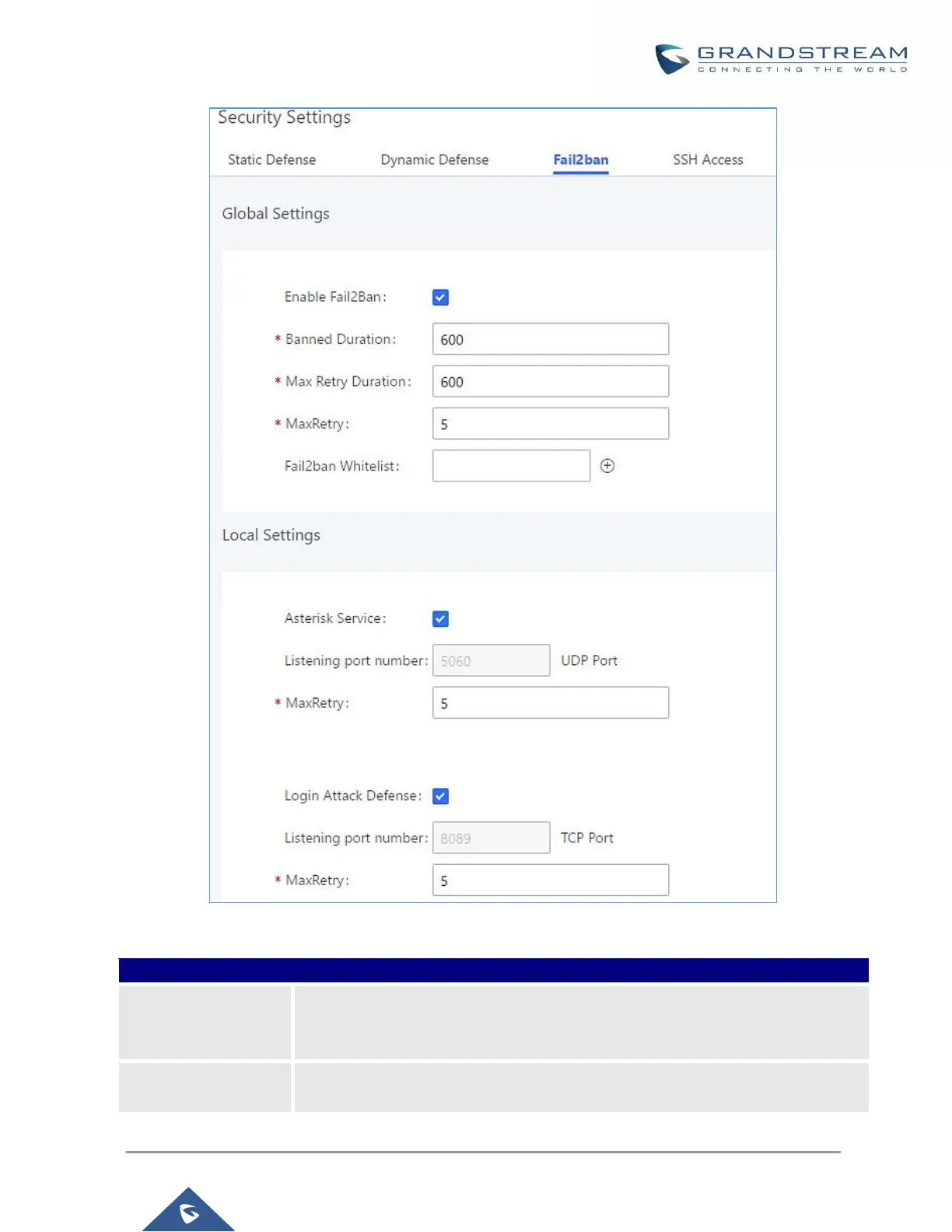Click the Local Settings section header
The height and width of the screenshot is (1232, 952).
click(x=271, y=535)
